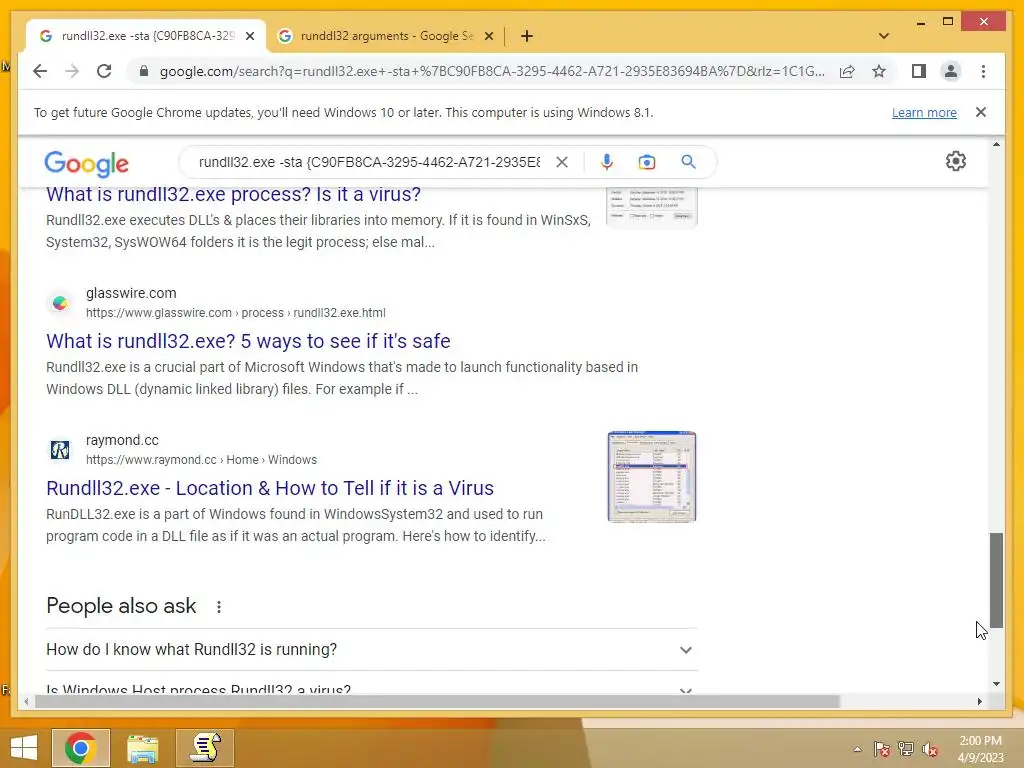1024x768 pixels.
Task: Click the glasswire favicon icon
Action: click(x=60, y=303)
